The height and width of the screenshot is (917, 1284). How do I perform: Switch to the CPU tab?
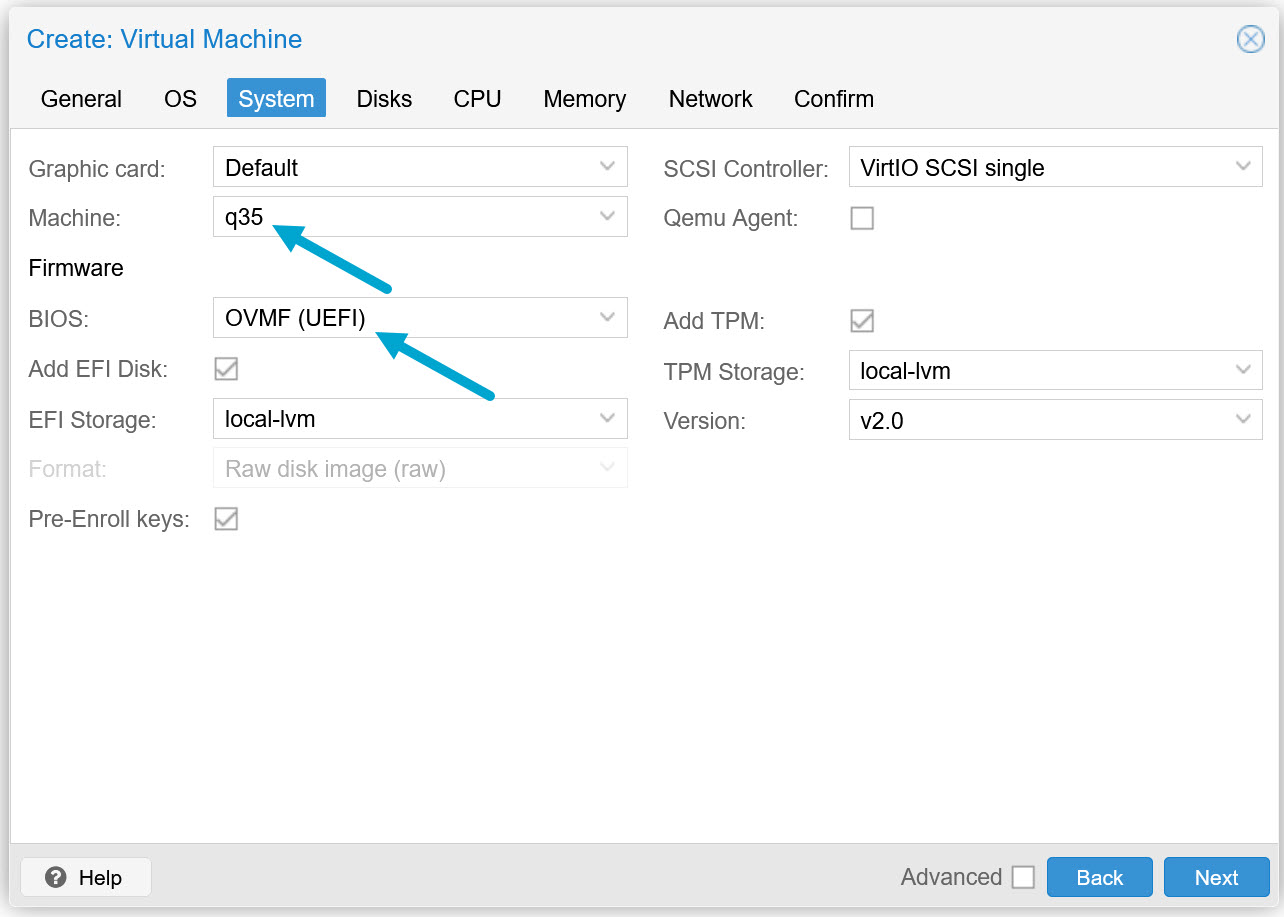[x=477, y=98]
